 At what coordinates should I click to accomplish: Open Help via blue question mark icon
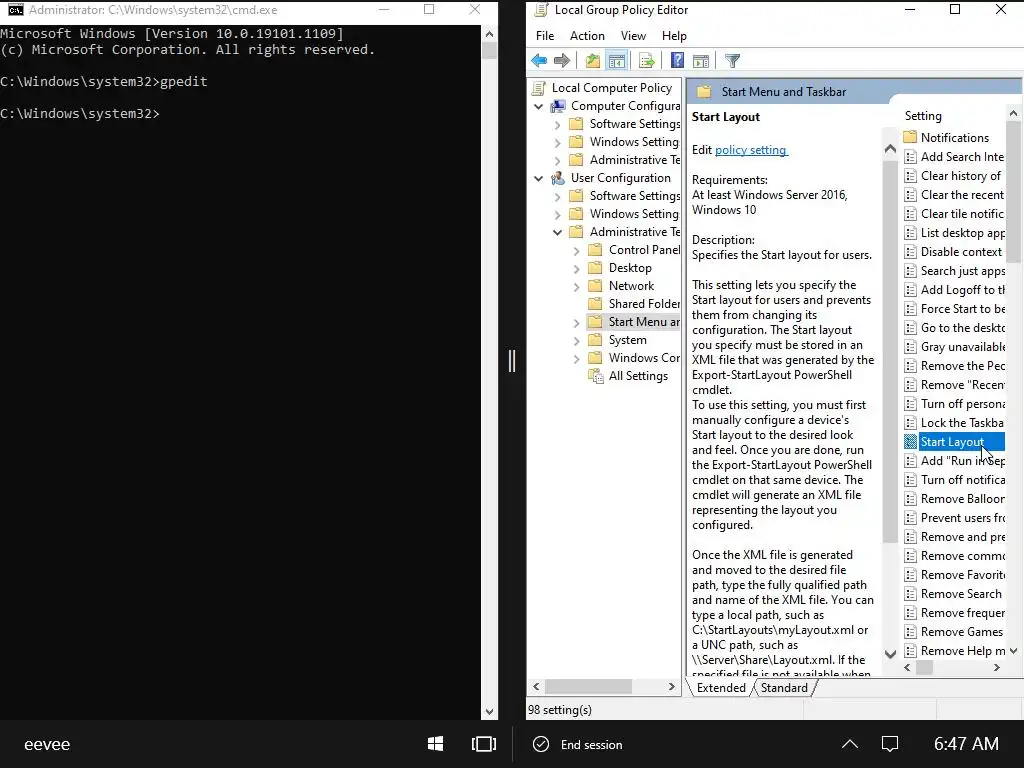pyautogui.click(x=677, y=61)
